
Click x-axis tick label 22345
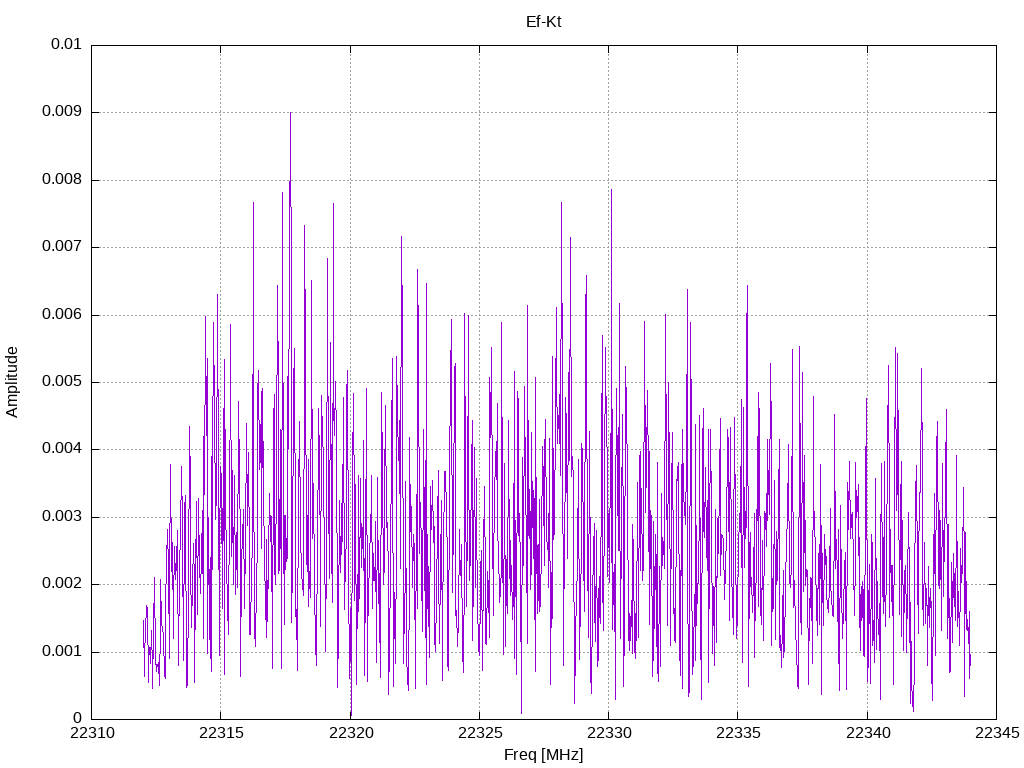[x=997, y=733]
